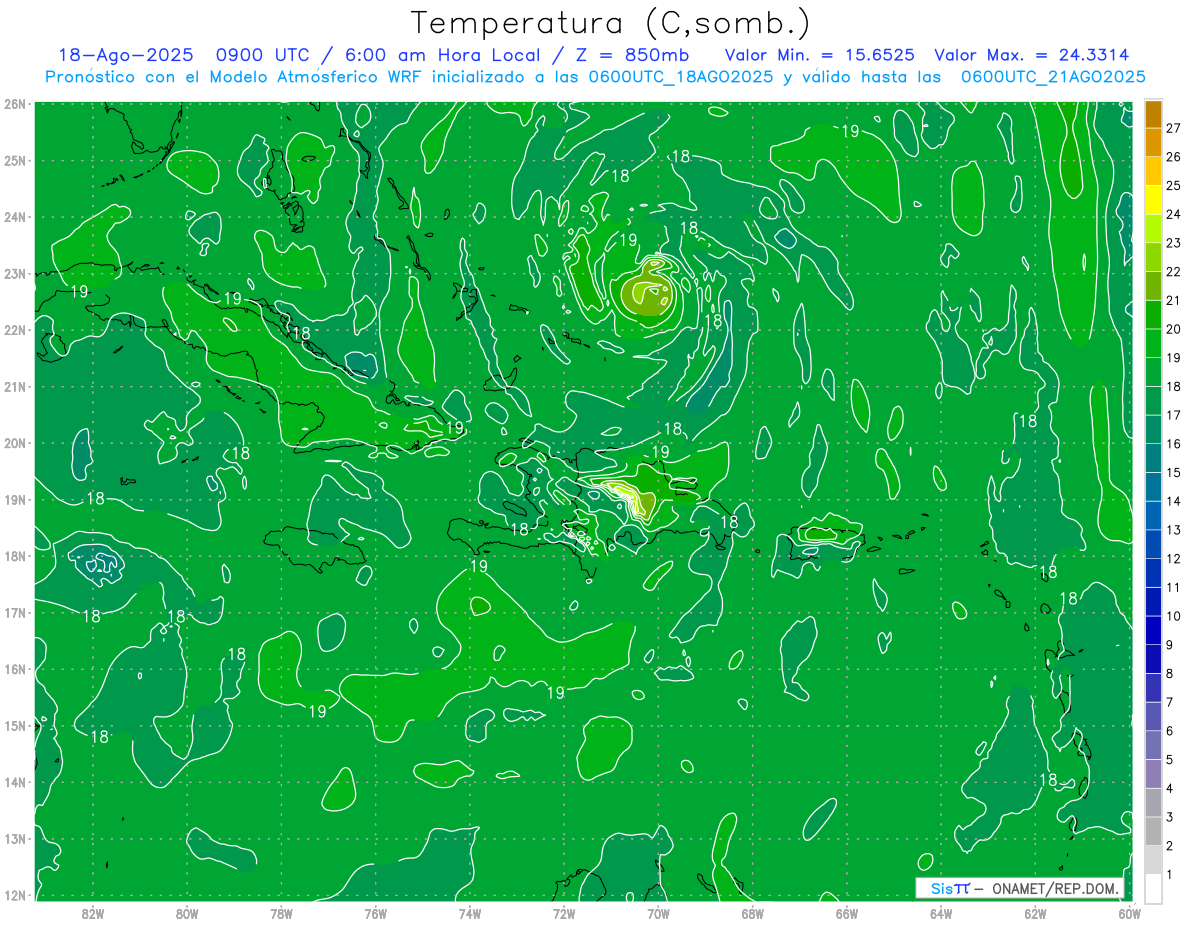Click the 68W longitude axis label
This screenshot has height=927, width=1200.
tap(752, 913)
